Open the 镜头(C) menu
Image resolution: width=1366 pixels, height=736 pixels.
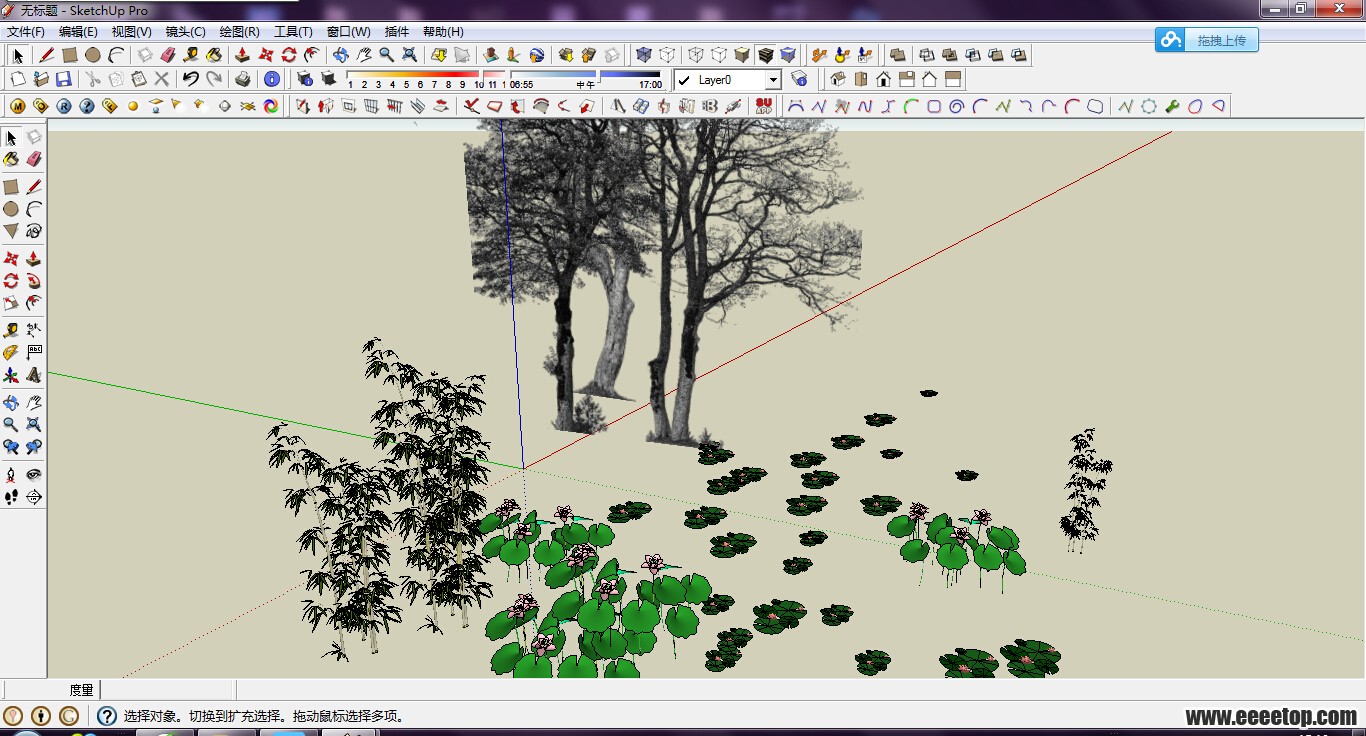click(x=185, y=31)
